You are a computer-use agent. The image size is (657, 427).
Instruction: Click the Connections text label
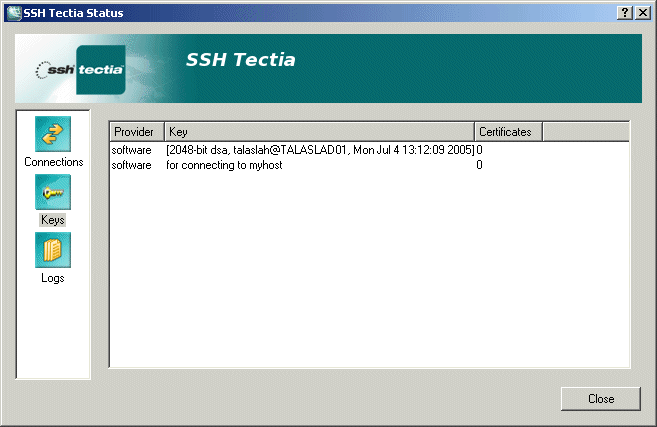[53, 162]
